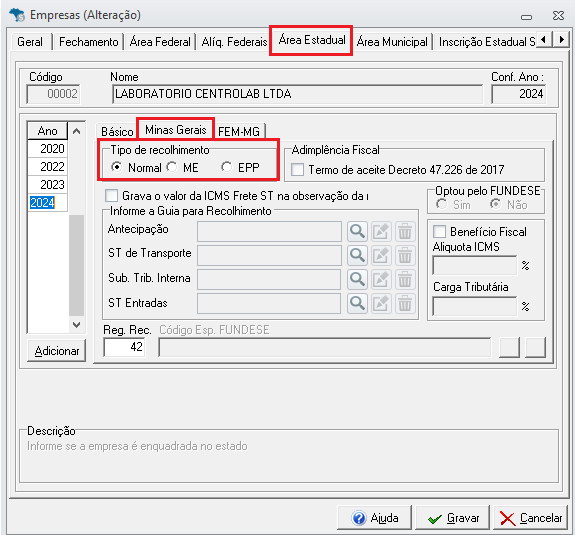
Task: Click the trash icon for Sub. Trib. Interna
Action: [x=405, y=279]
